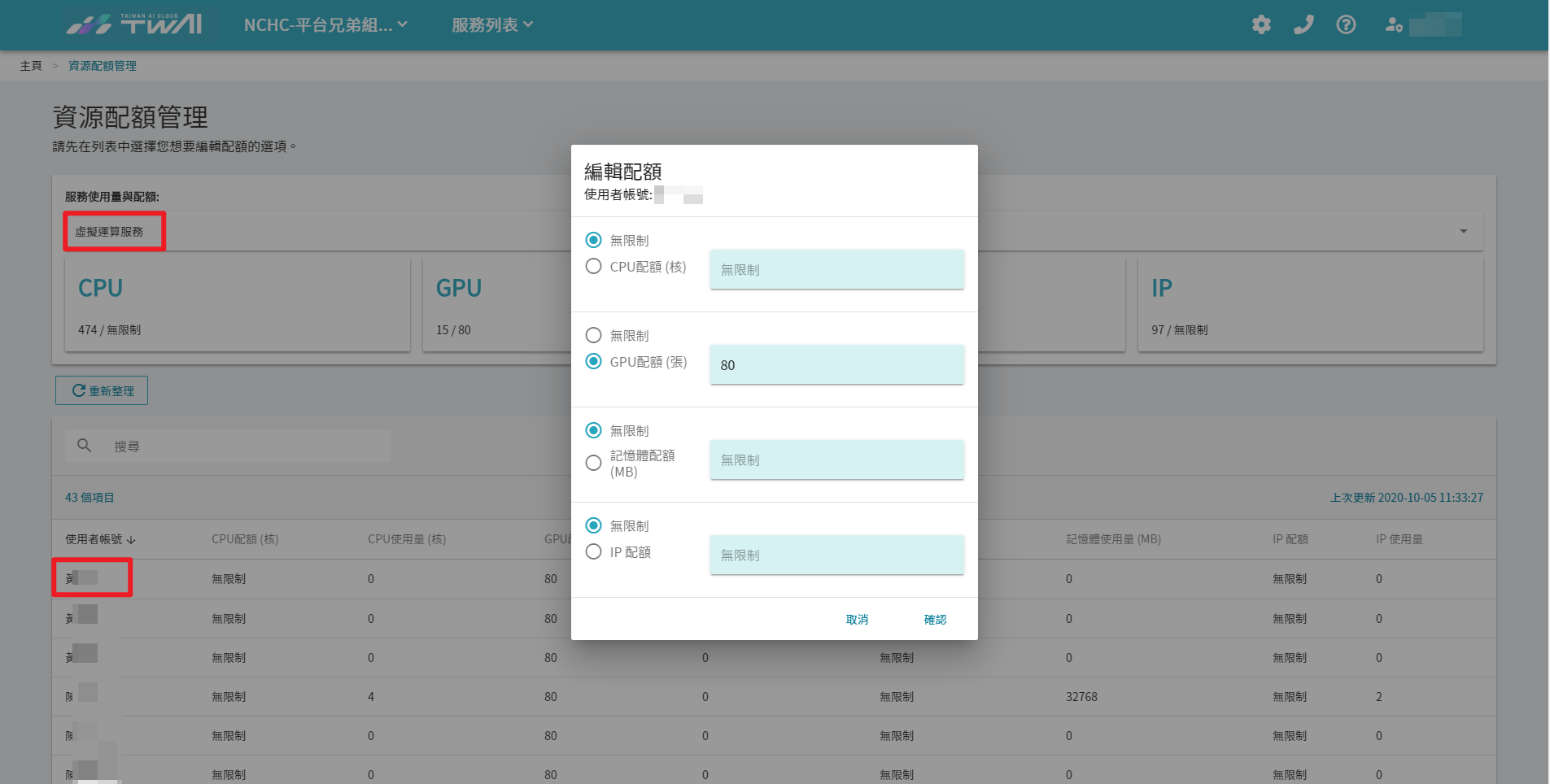Image resolution: width=1550 pixels, height=784 pixels.
Task: Open the help question mark icon
Action: pyautogui.click(x=1346, y=25)
